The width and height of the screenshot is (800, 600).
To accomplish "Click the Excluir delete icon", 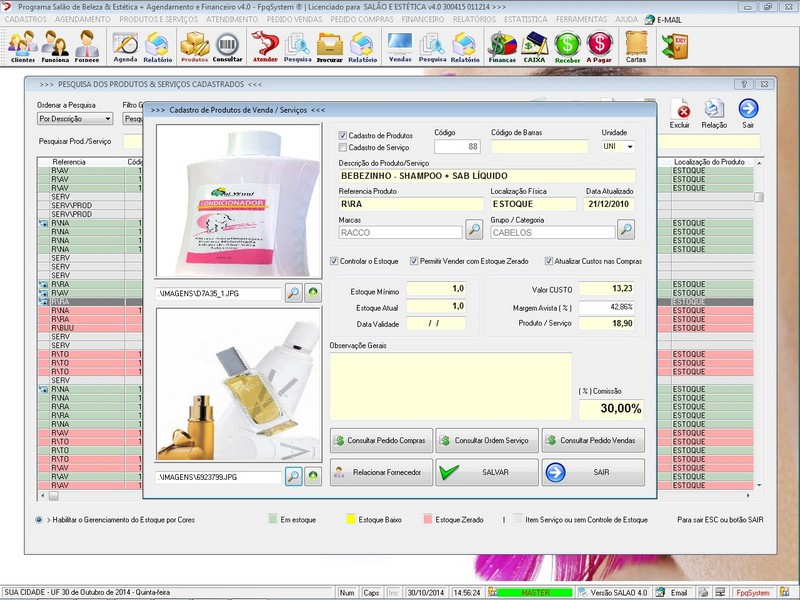I will 680,113.
